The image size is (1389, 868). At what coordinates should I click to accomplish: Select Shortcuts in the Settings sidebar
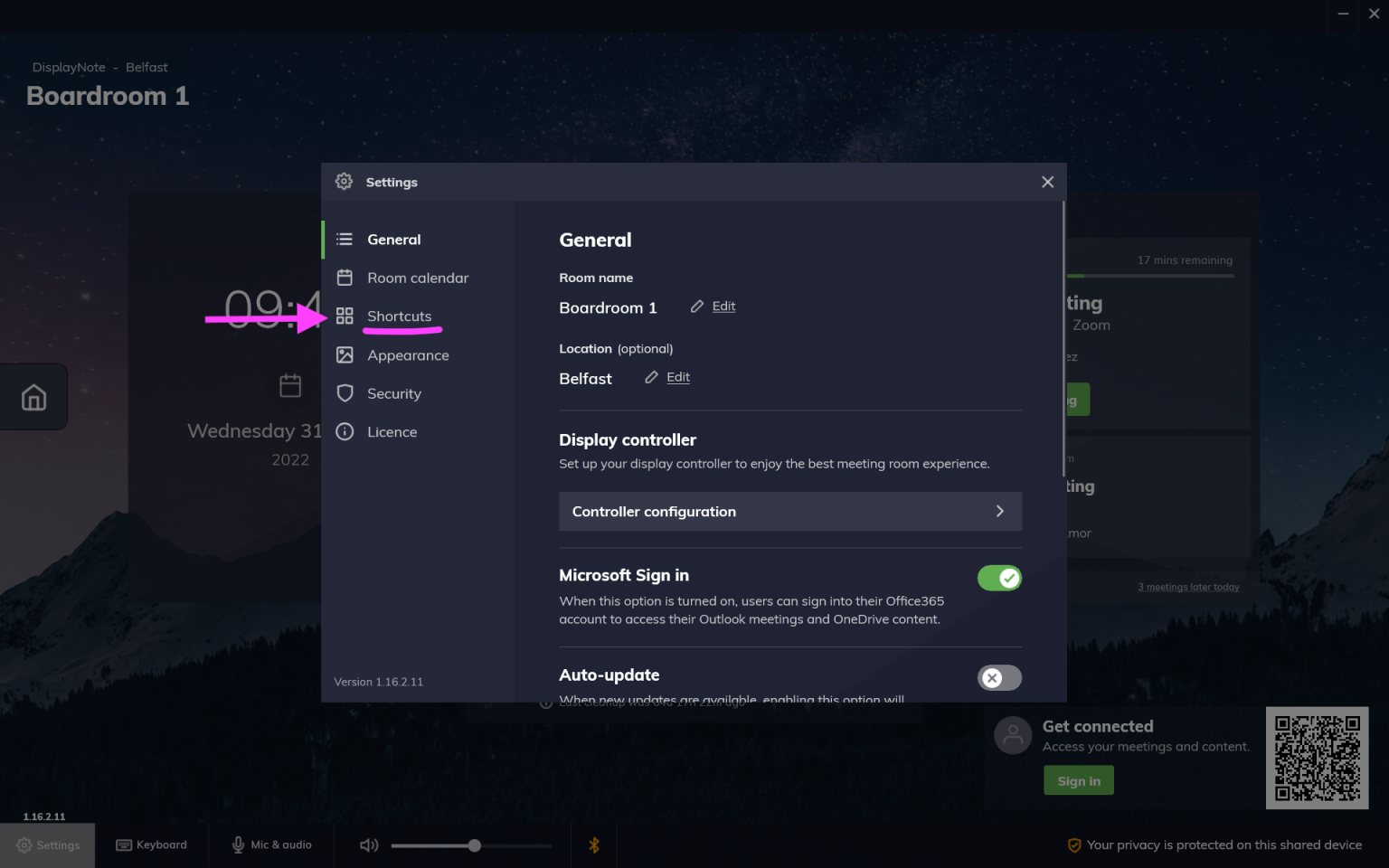[x=399, y=316]
